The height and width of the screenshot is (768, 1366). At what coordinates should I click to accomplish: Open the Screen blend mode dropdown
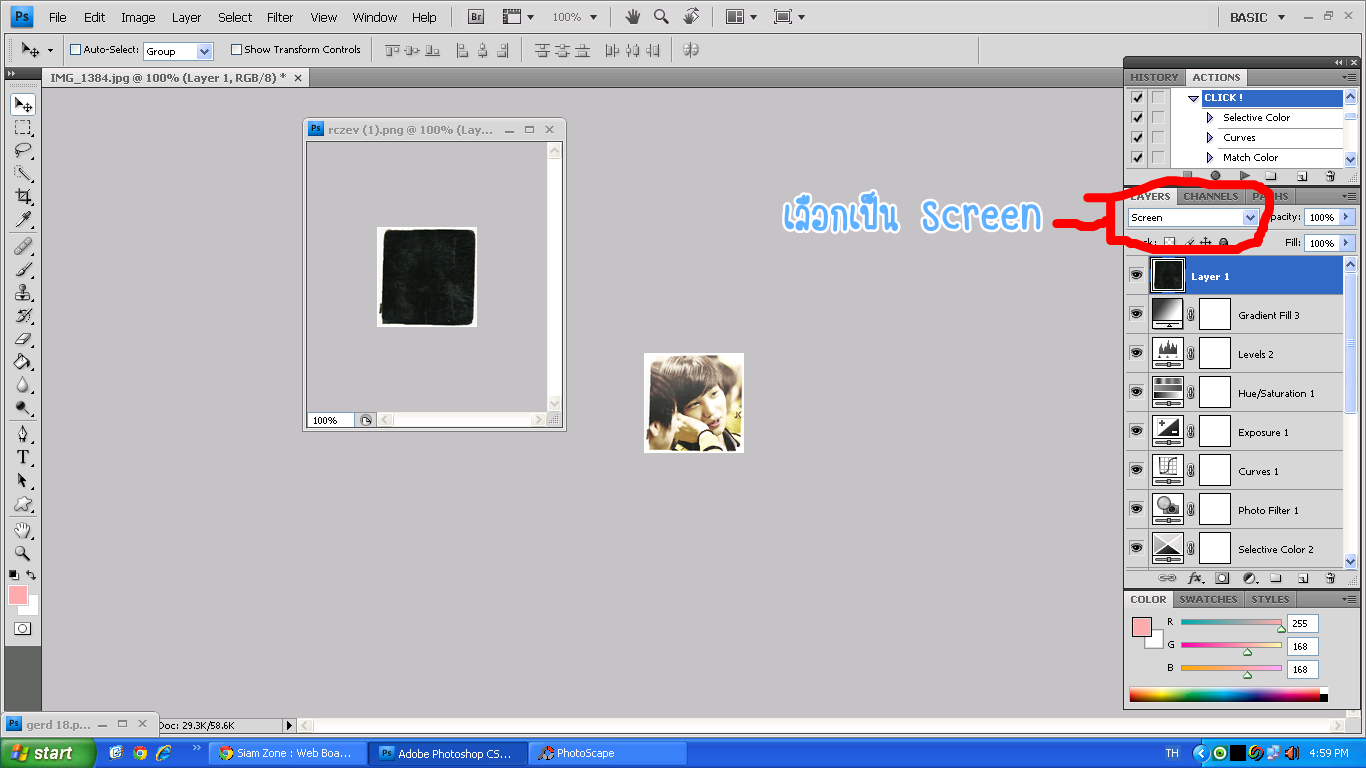(x=1192, y=217)
